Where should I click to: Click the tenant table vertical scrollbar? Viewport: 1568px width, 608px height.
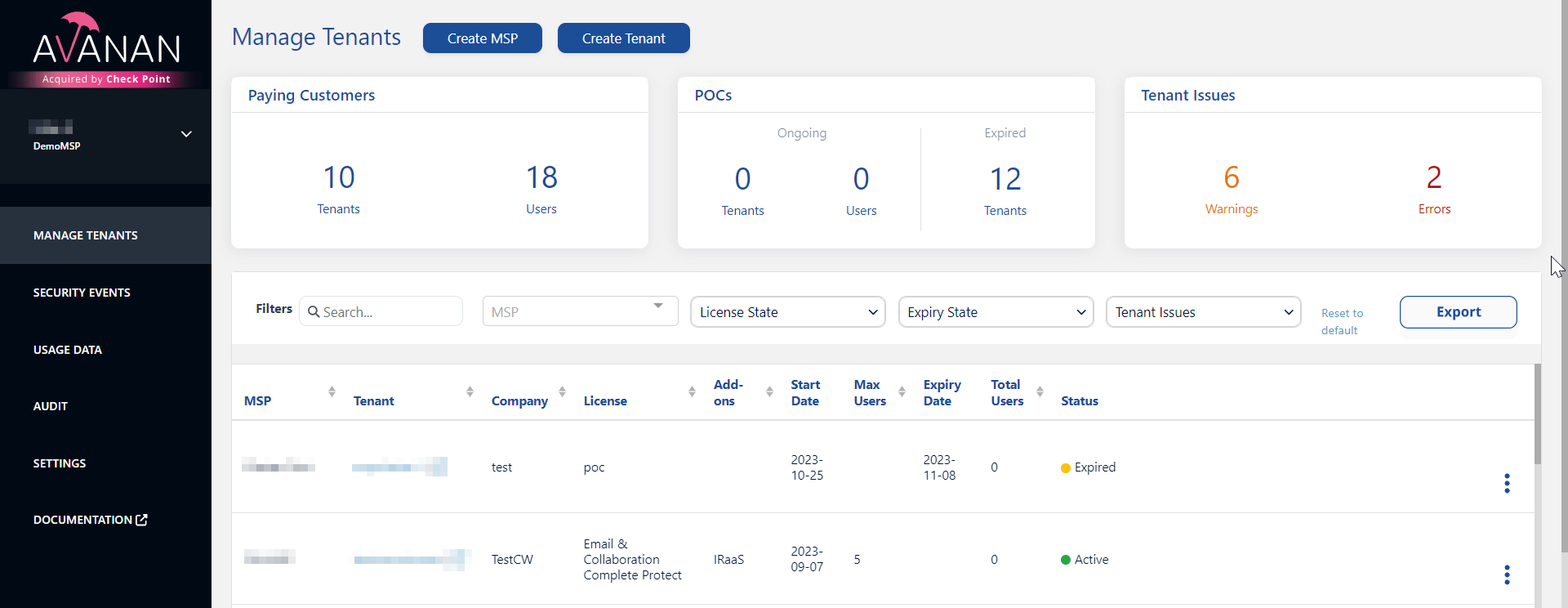[1538, 417]
